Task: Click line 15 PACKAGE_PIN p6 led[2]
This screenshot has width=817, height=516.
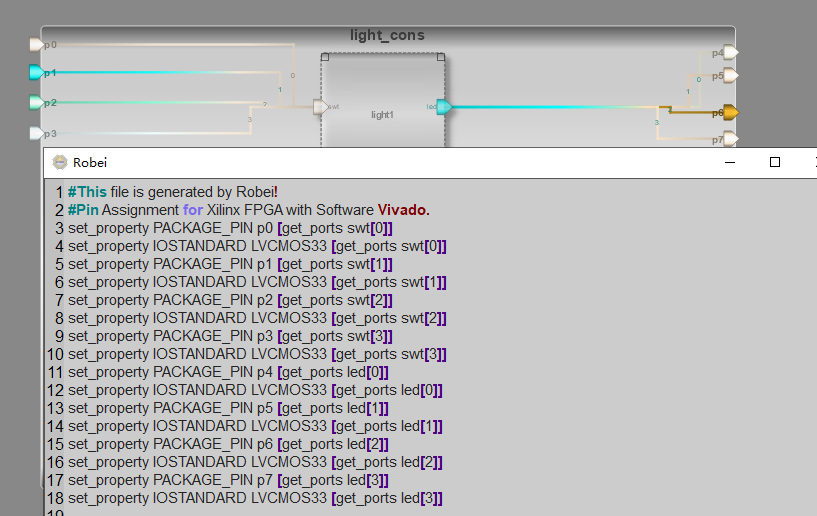Action: (x=228, y=444)
